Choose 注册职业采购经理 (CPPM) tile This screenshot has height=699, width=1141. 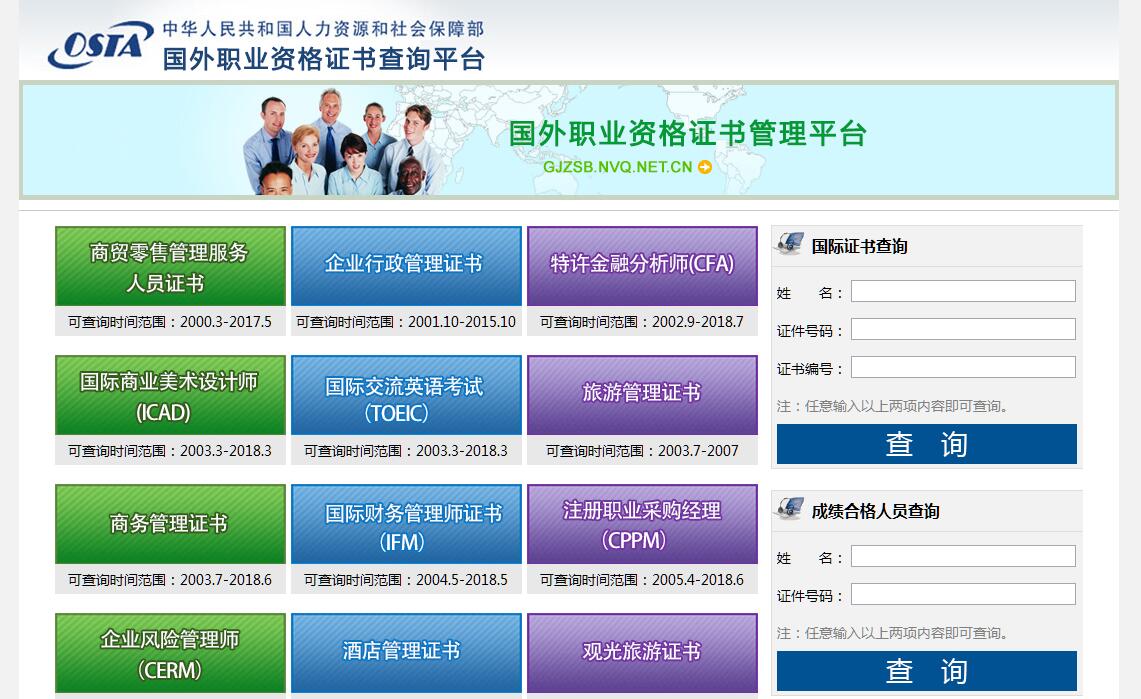pyautogui.click(x=642, y=524)
